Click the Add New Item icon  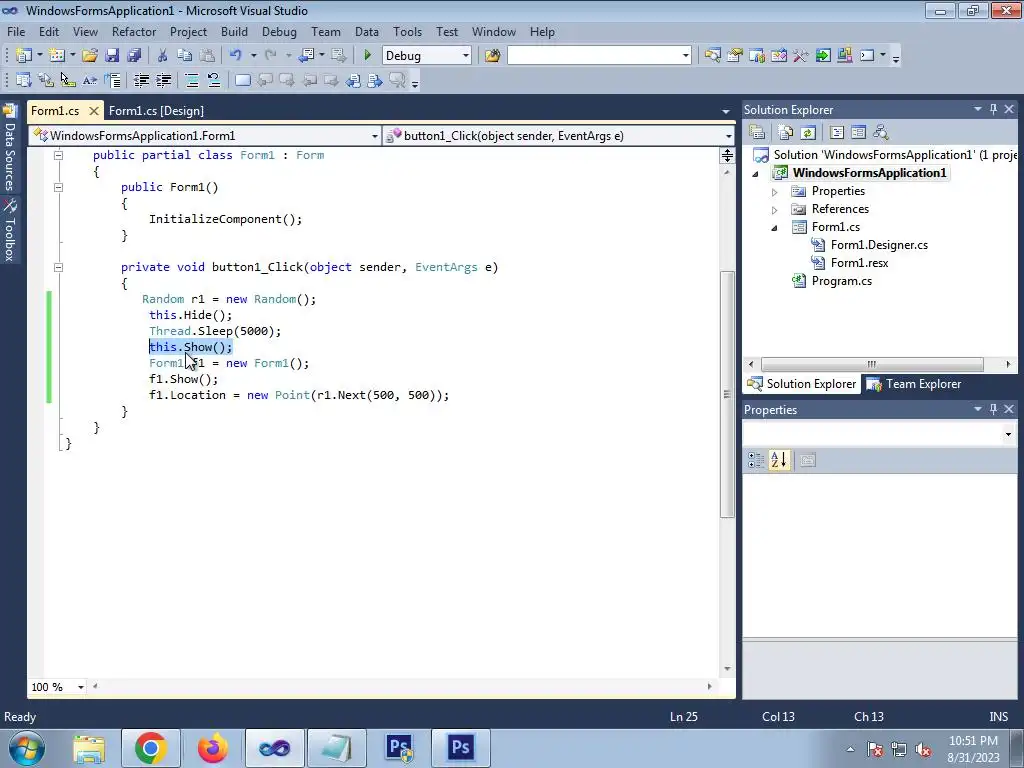57,56
